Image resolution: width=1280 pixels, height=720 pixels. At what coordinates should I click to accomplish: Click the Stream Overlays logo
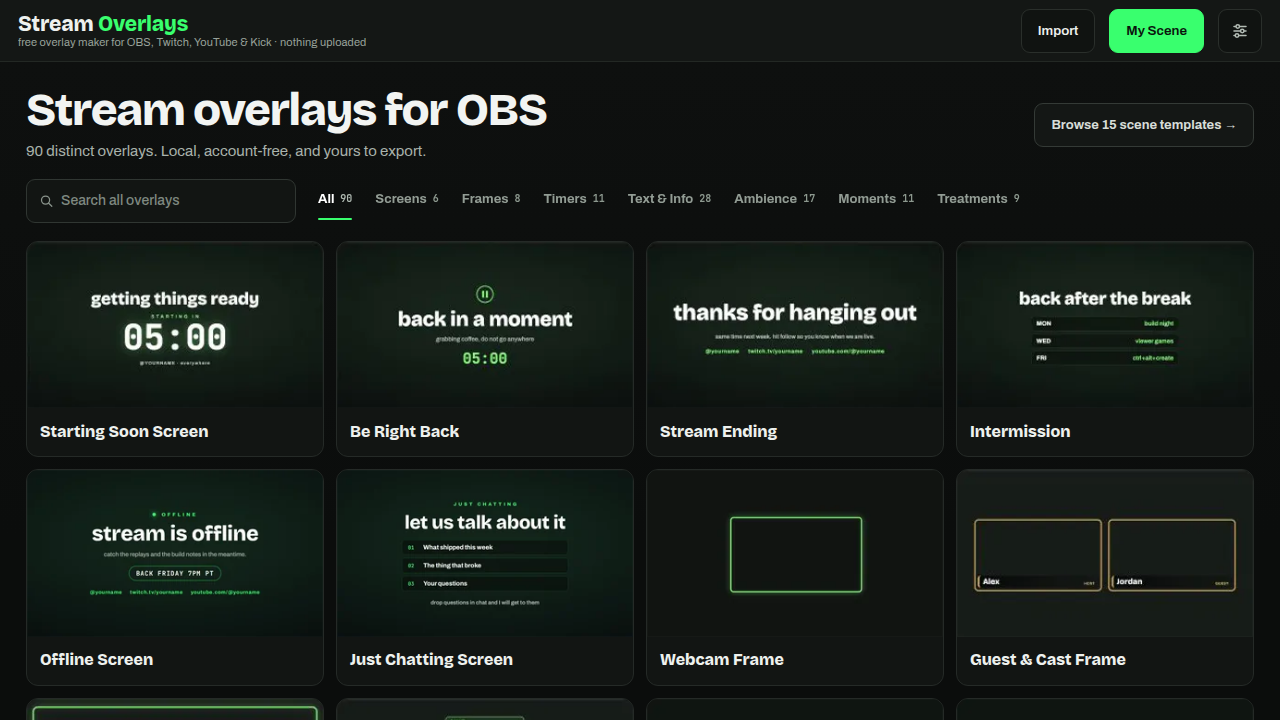click(103, 24)
